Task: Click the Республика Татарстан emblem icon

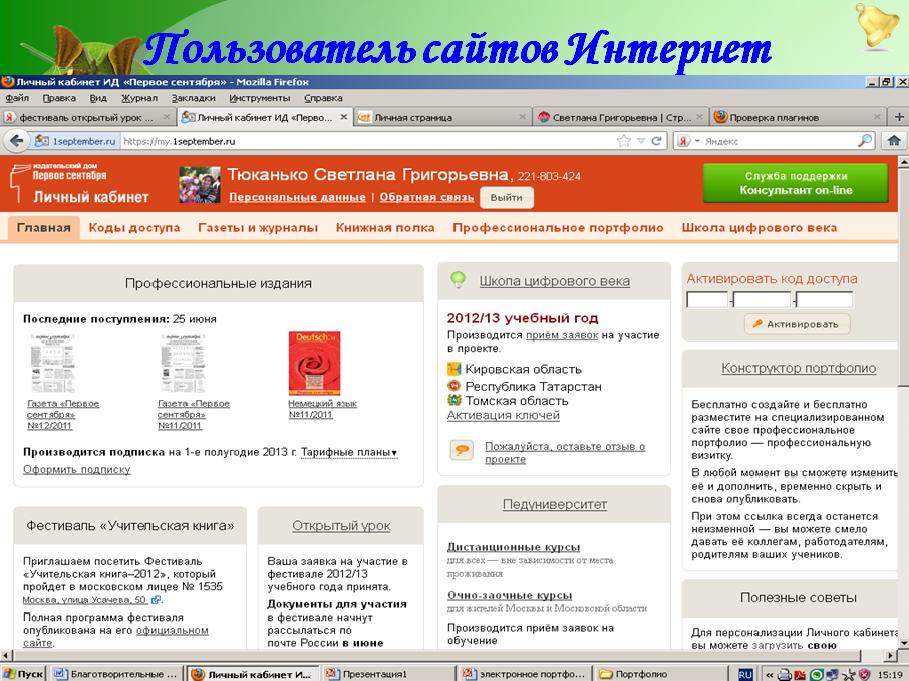Action: [453, 386]
